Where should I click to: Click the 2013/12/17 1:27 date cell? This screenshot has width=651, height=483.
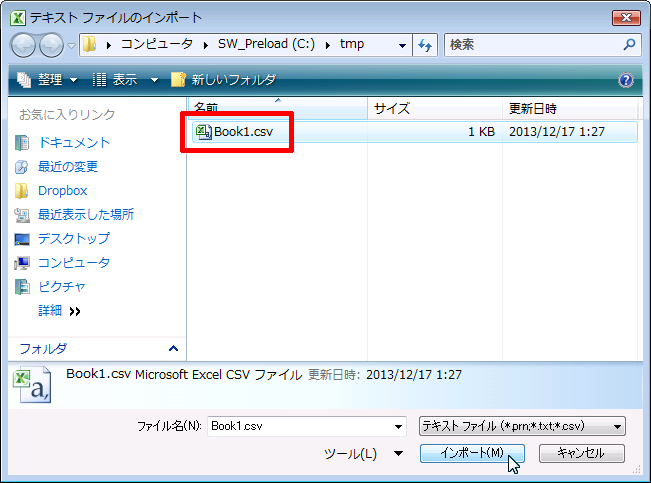point(557,132)
